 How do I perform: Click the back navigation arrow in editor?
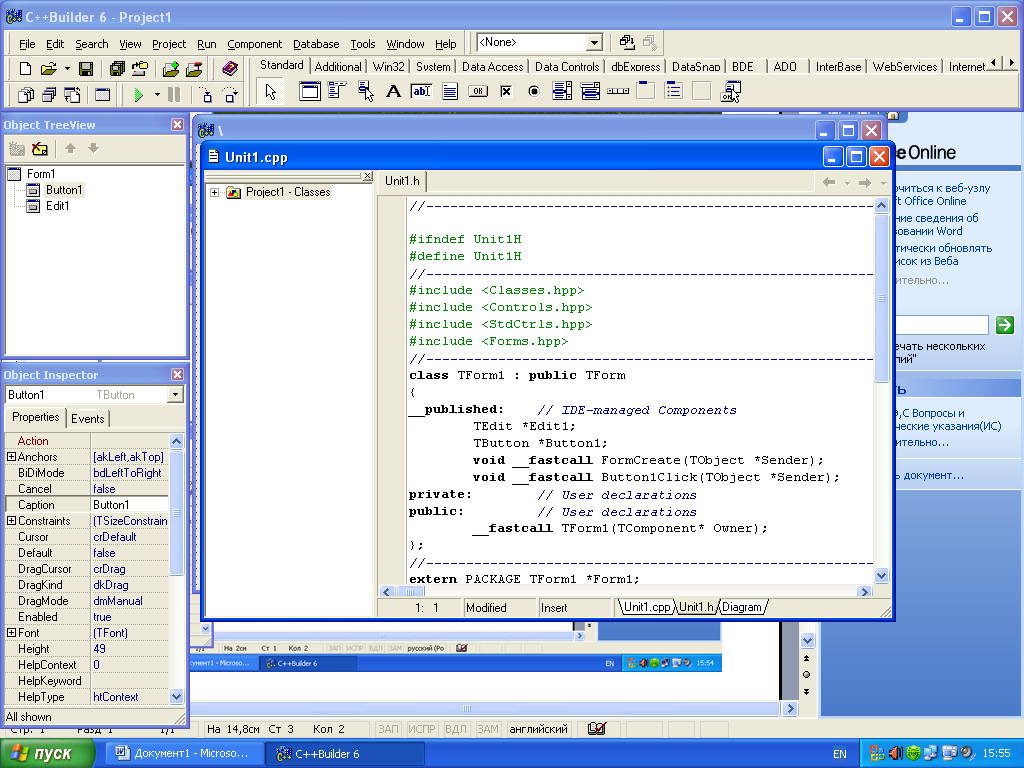click(x=829, y=183)
